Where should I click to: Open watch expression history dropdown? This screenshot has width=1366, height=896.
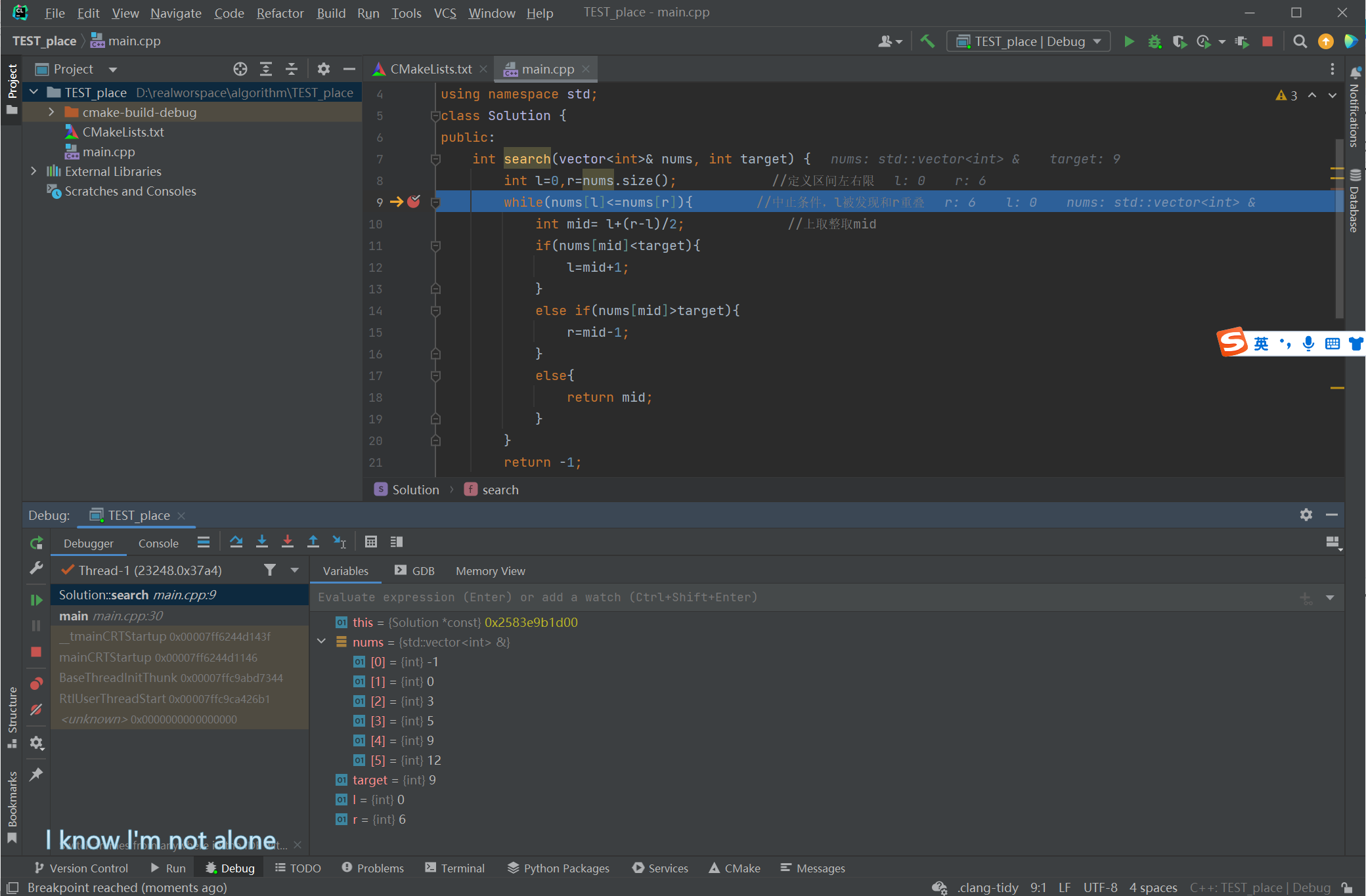(x=1330, y=597)
